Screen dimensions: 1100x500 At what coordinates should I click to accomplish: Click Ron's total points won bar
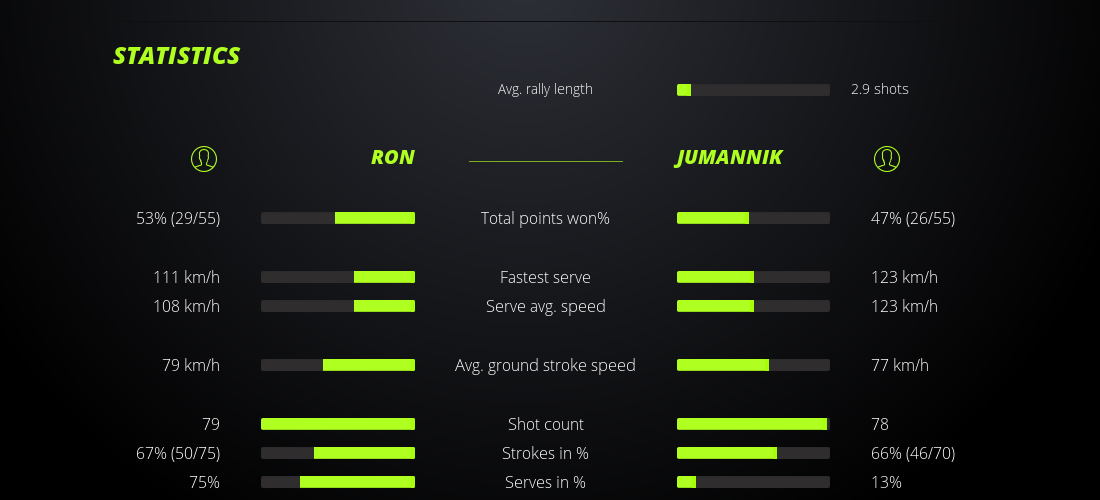point(338,218)
